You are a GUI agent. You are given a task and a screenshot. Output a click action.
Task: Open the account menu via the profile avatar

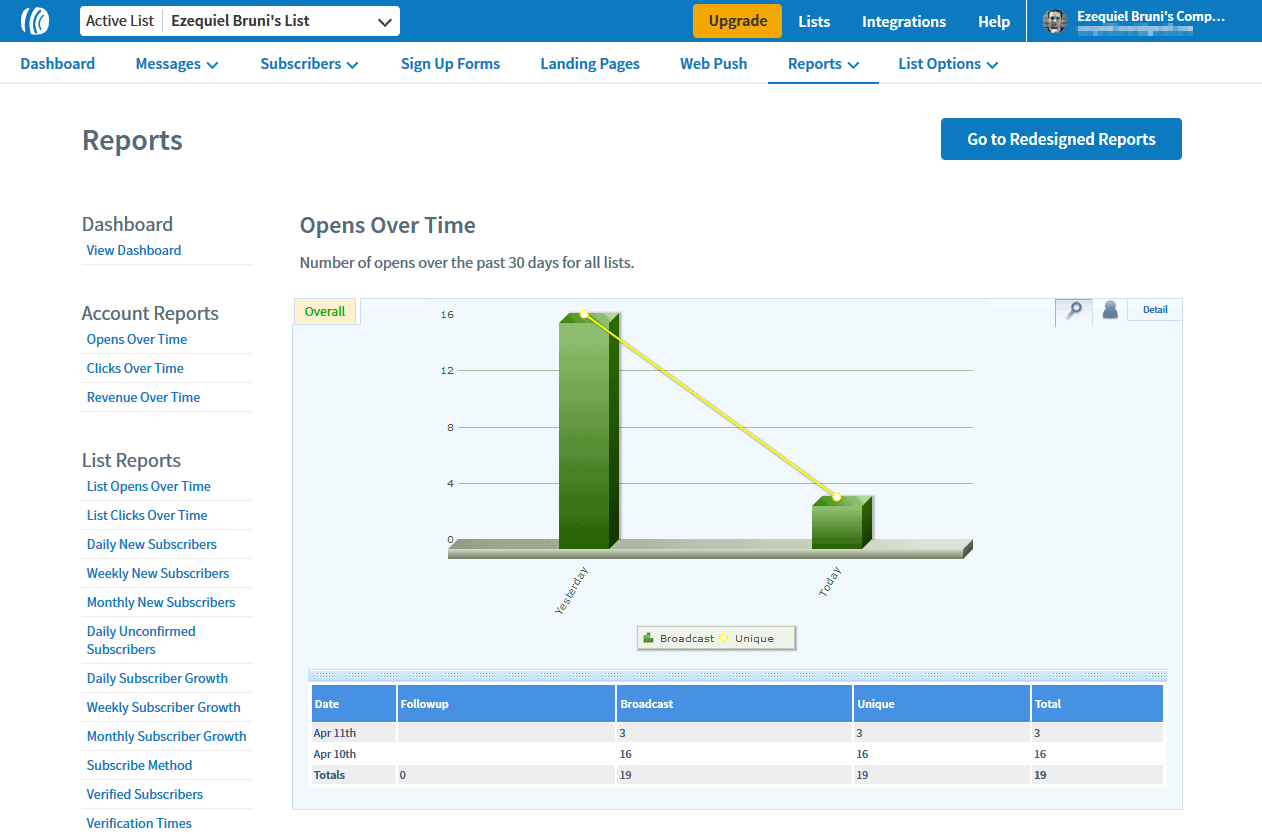(1054, 20)
